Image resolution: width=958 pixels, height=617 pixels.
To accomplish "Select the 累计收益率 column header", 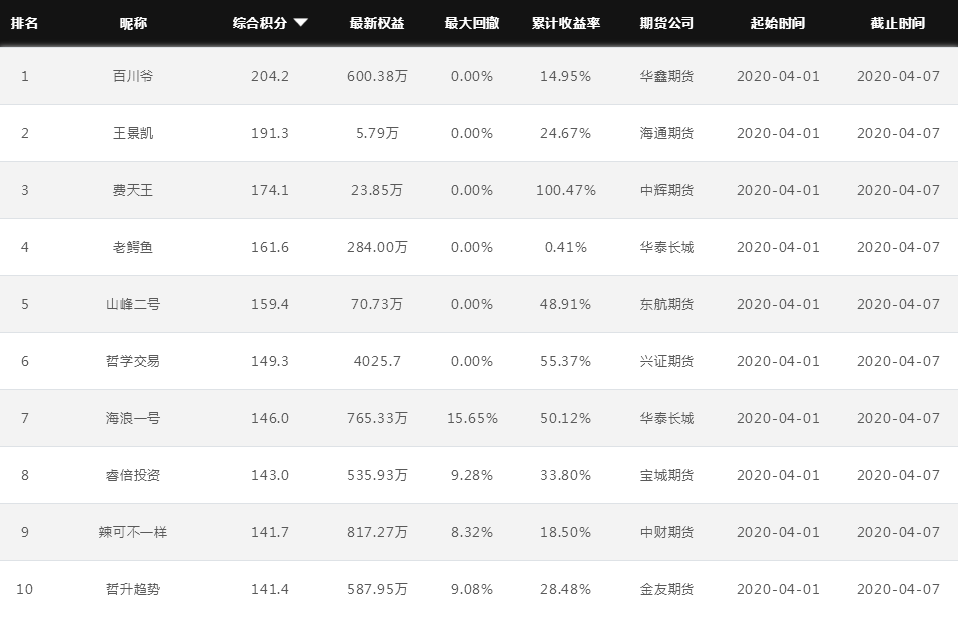I will pyautogui.click(x=566, y=23).
